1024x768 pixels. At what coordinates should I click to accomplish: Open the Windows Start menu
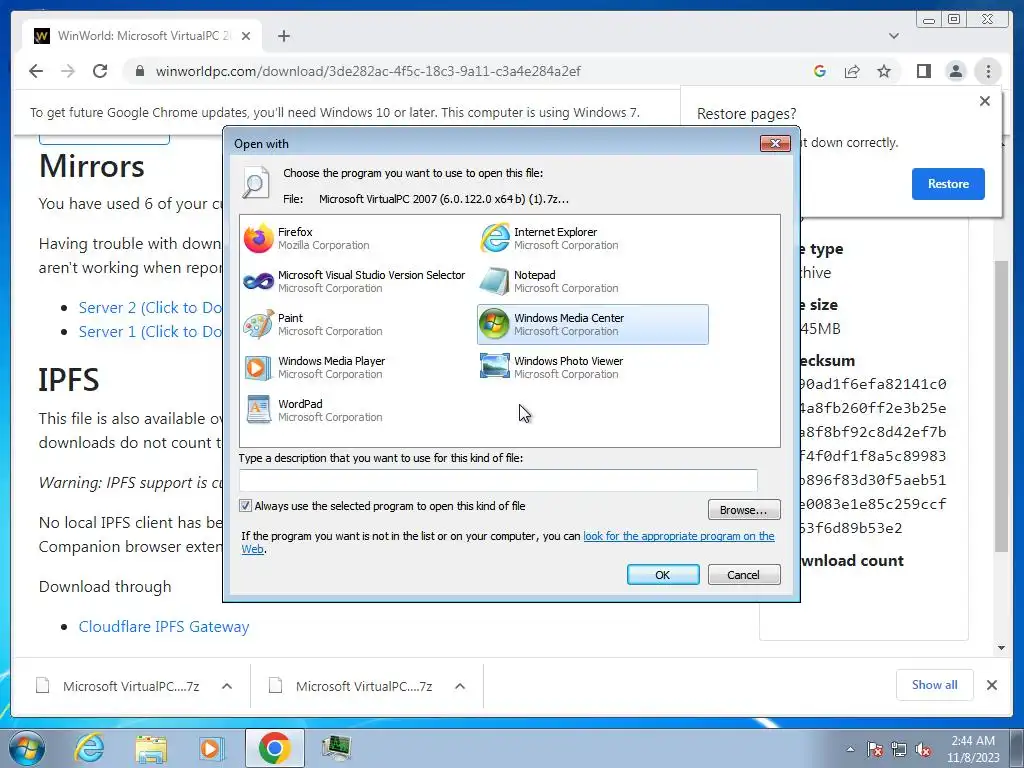coord(27,748)
